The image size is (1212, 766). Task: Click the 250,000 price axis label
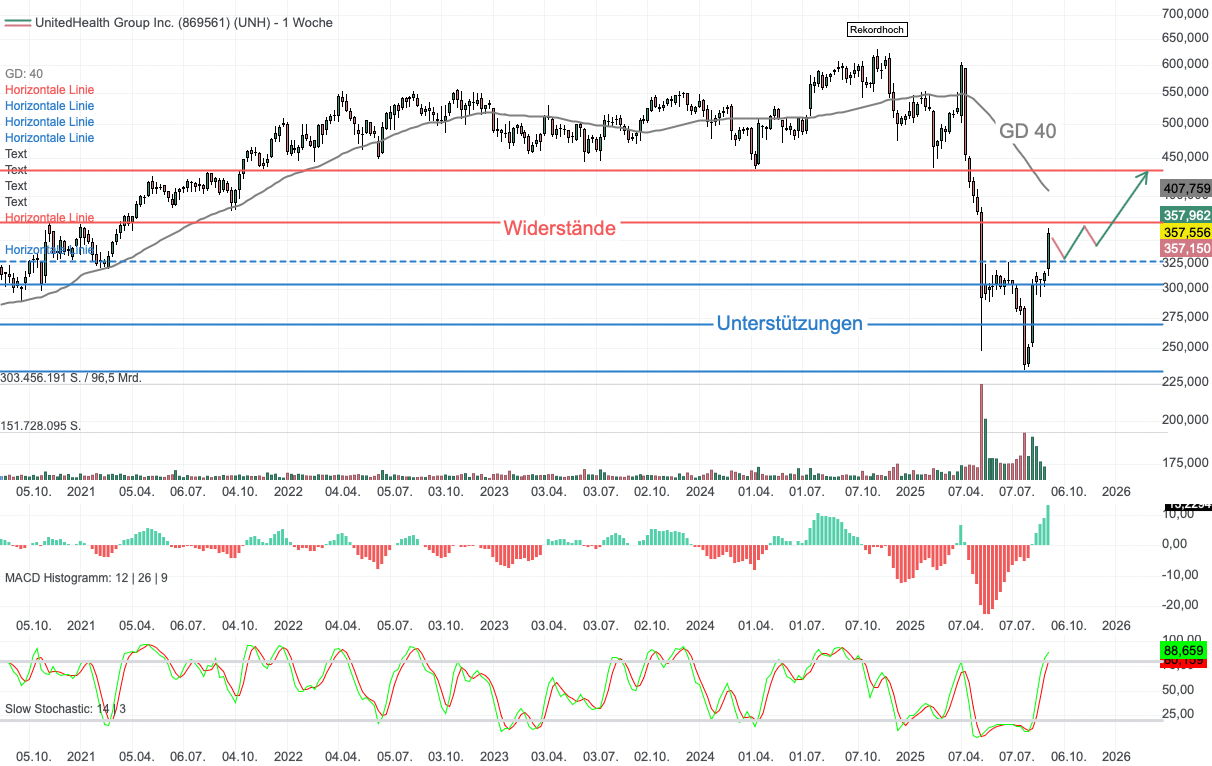click(x=1187, y=347)
